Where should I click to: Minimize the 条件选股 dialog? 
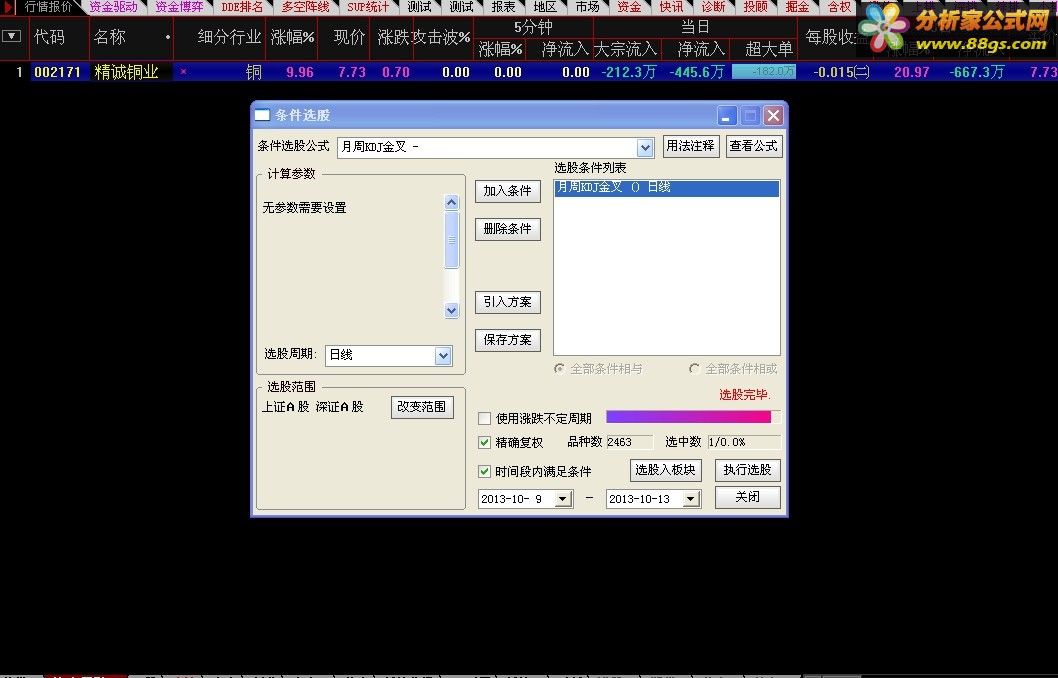tap(726, 116)
